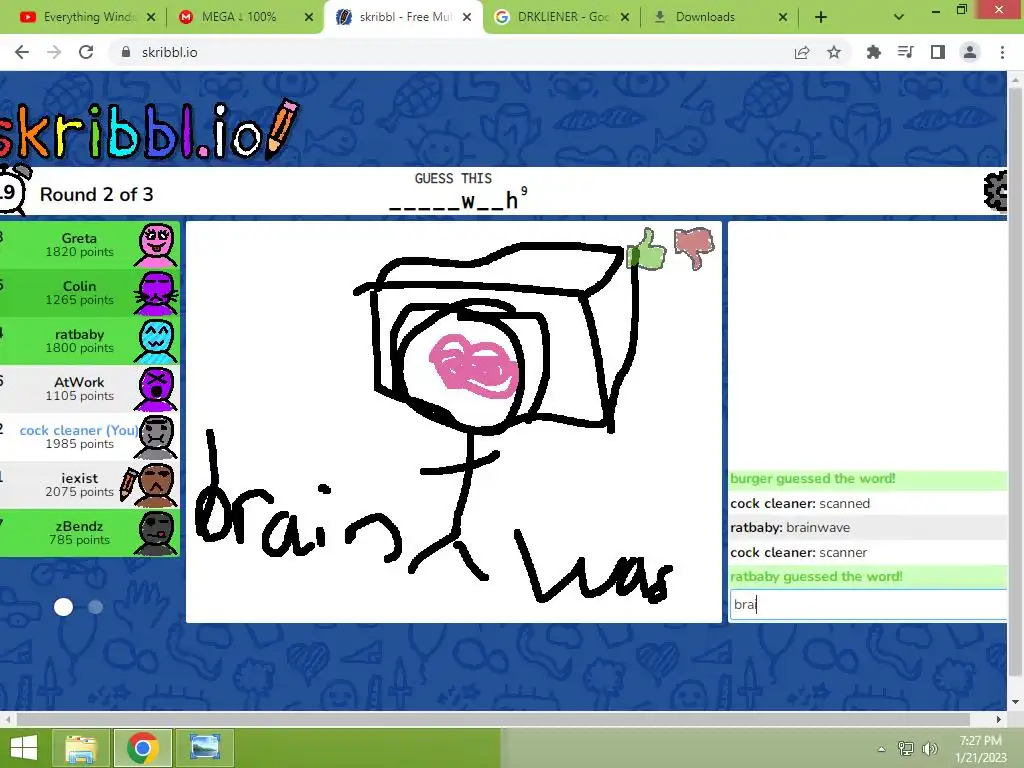The width and height of the screenshot is (1024, 768).
Task: Open the skribbl settings gear
Action: click(x=995, y=191)
